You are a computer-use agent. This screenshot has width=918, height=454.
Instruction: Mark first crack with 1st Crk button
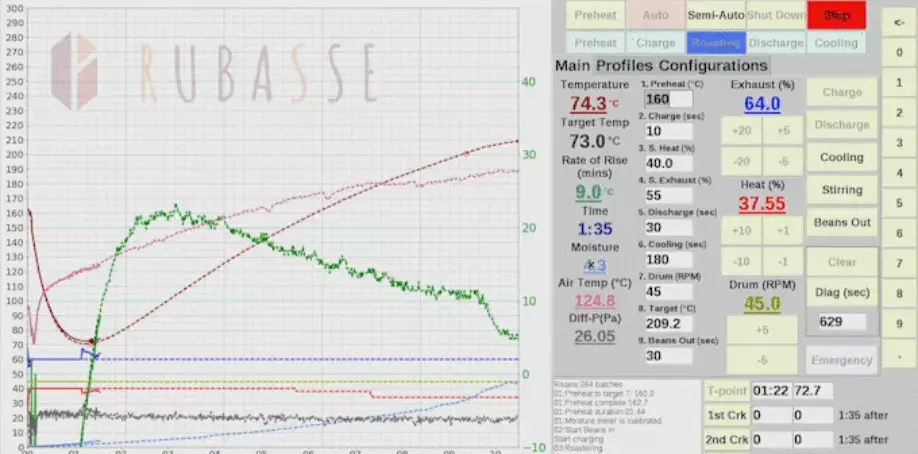(726, 414)
